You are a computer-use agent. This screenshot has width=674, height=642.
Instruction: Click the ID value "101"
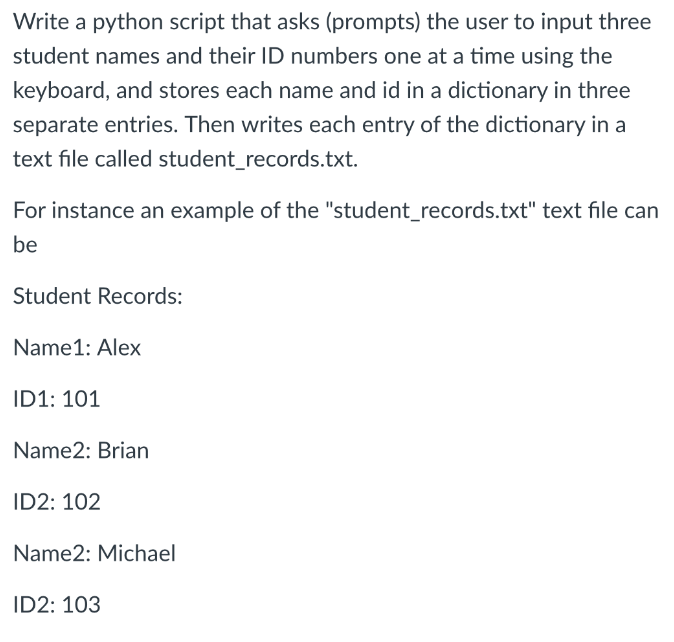pos(81,399)
